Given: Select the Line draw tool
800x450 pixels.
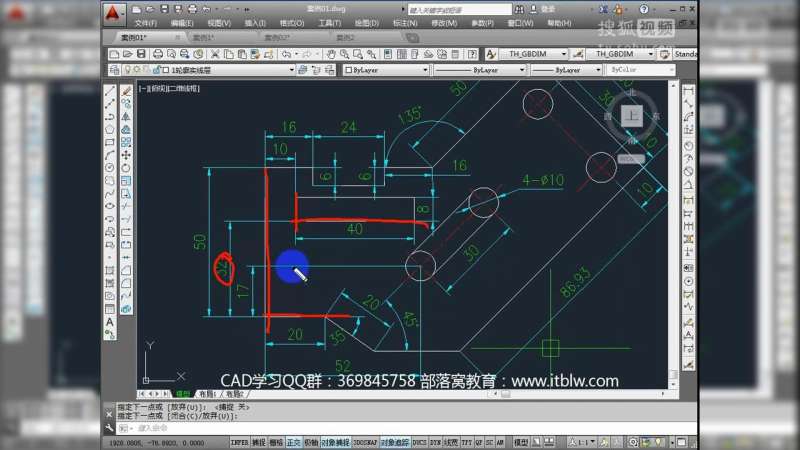Looking at the screenshot, I should coord(111,90).
